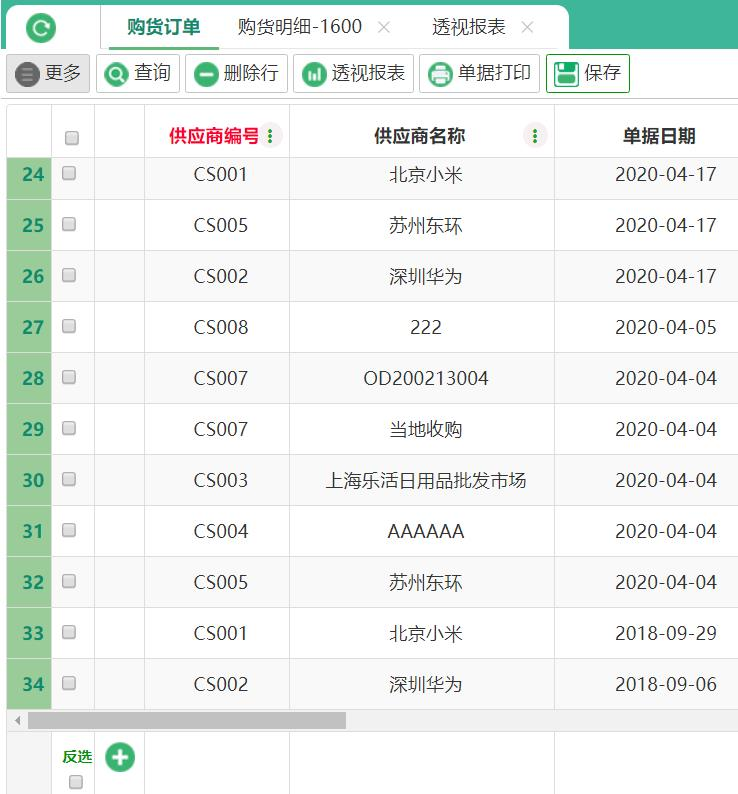Switch to the 购货明细-1600 tab
The image size is (738, 794).
pyautogui.click(x=300, y=28)
